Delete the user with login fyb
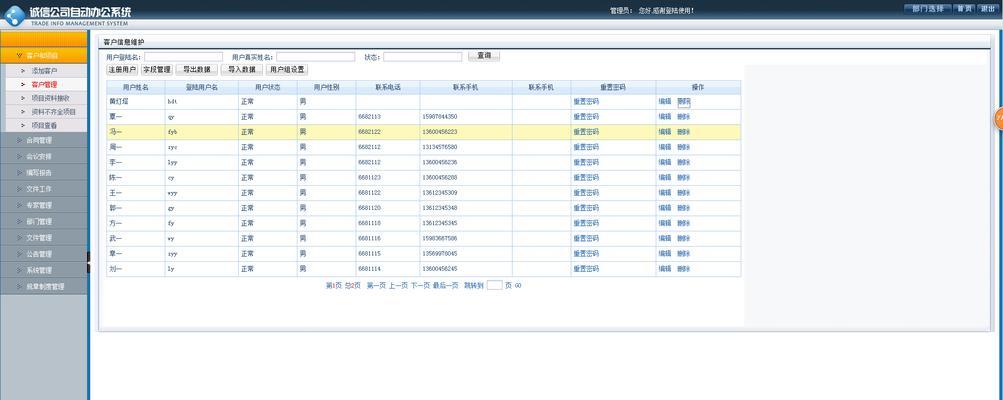This screenshot has height=400, width=1003. coord(684,132)
